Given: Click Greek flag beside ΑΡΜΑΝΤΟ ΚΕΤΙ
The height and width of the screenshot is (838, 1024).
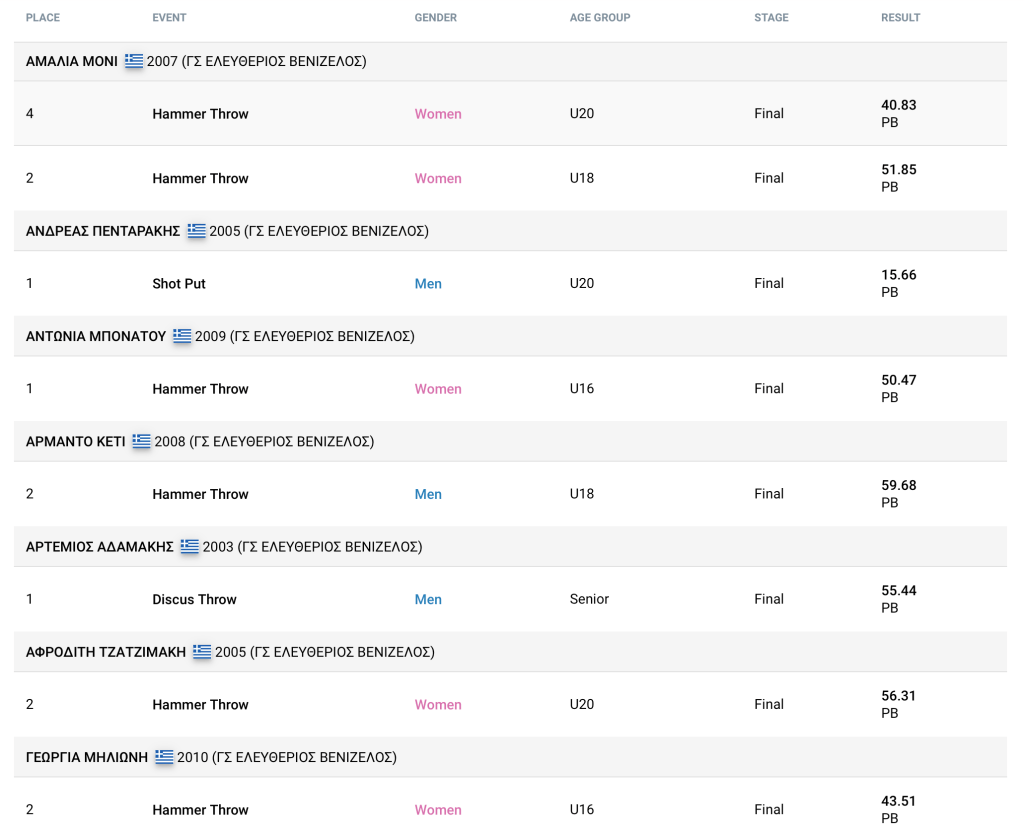Looking at the screenshot, I should point(141,441).
